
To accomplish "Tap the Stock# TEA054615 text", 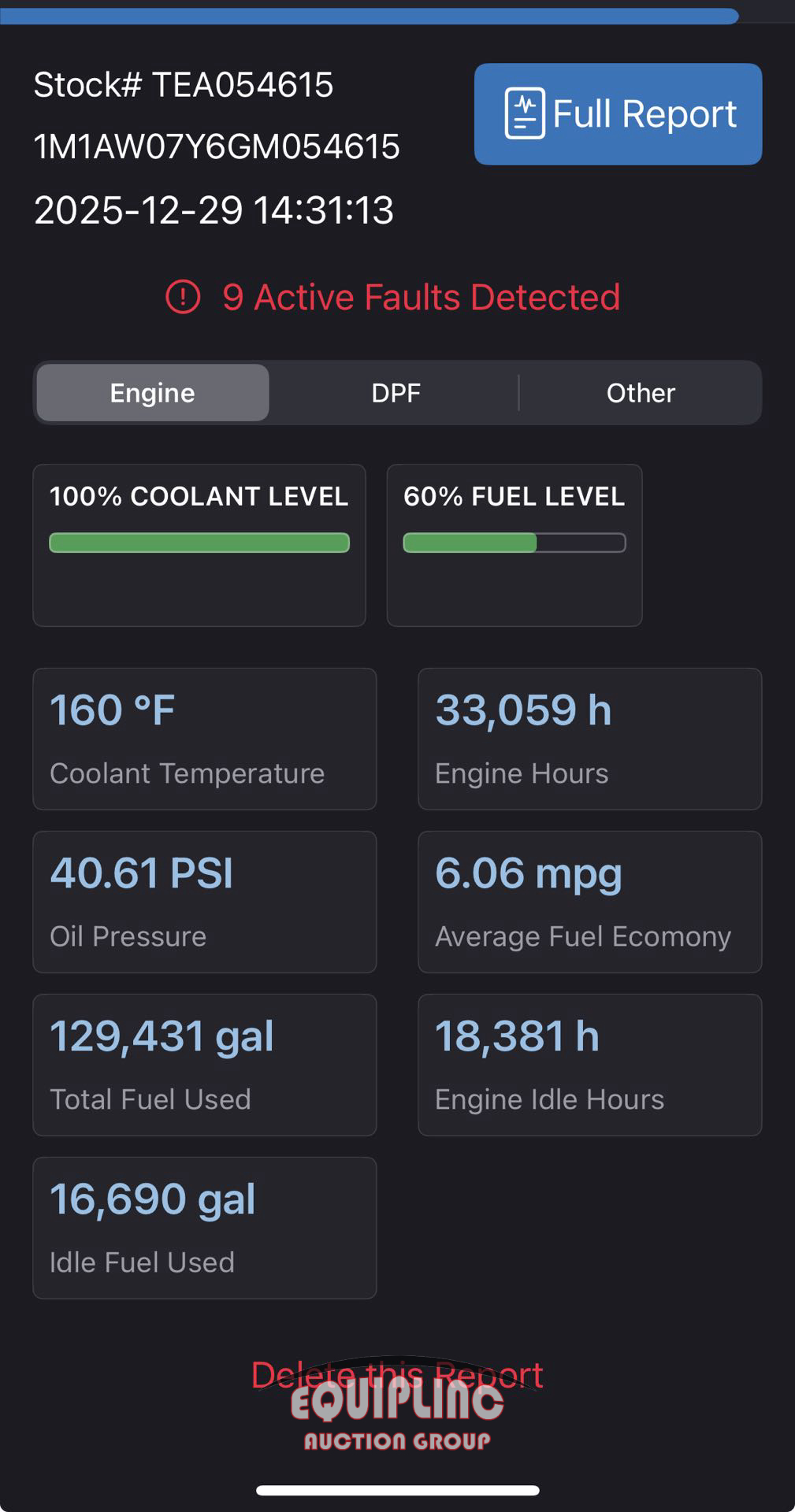I will (184, 85).
